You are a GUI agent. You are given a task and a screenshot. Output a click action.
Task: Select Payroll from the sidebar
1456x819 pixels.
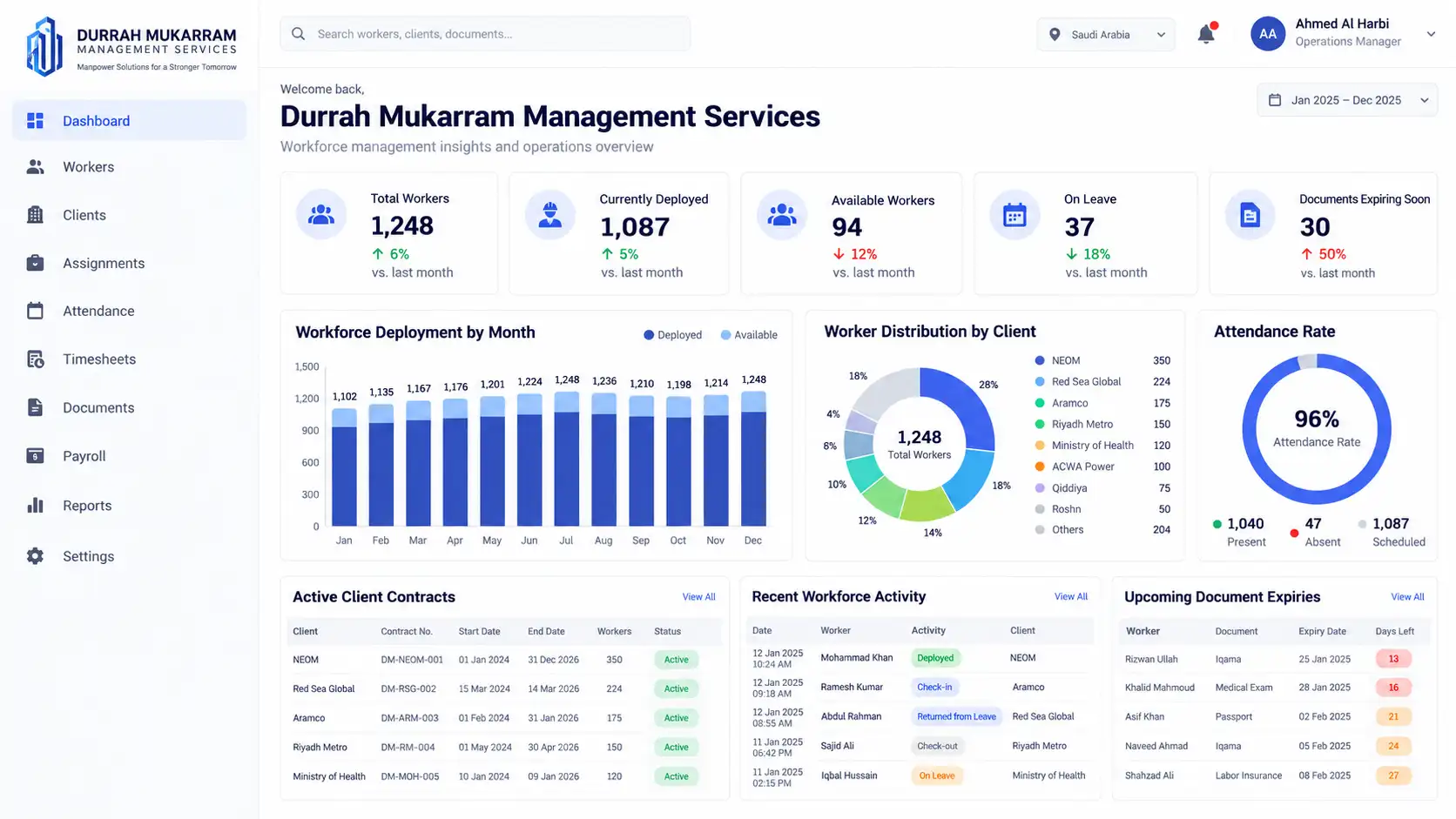click(129, 456)
